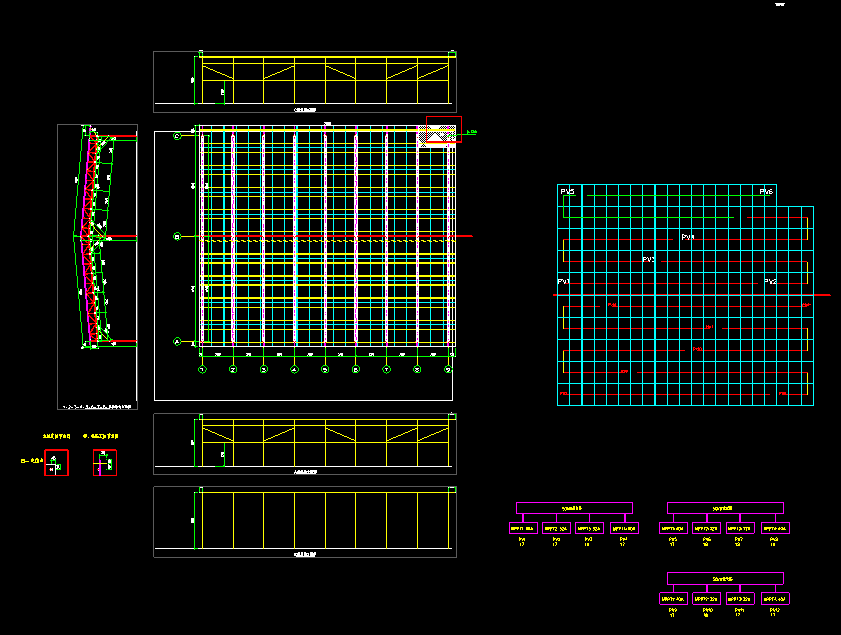Click first MPPT box under left inverter
Screen dimensions: 841x635
click(x=523, y=528)
